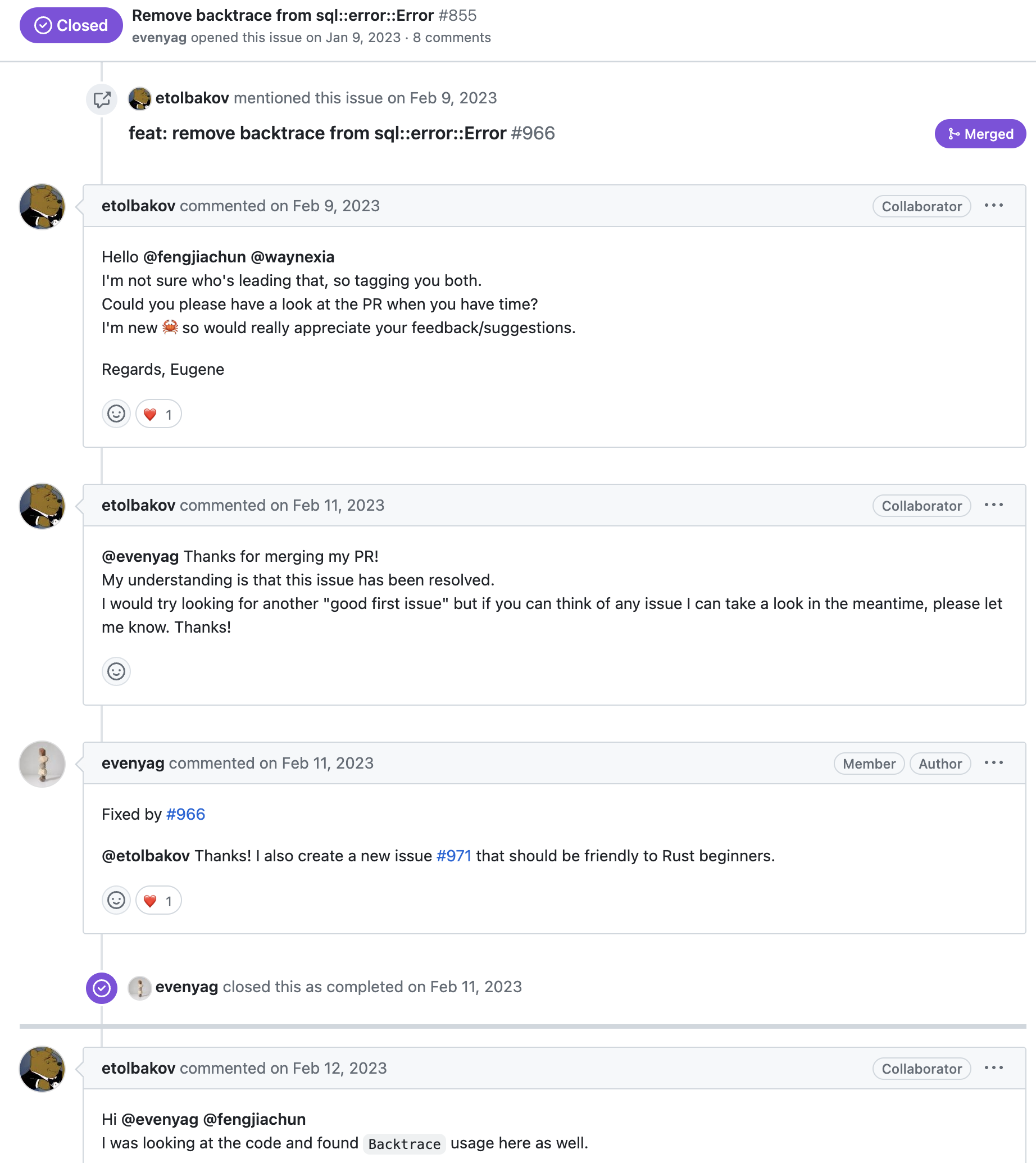The height and width of the screenshot is (1163, 1036).
Task: Click etolbakov's avatar beside Feb 9 comment
Action: pyautogui.click(x=42, y=207)
